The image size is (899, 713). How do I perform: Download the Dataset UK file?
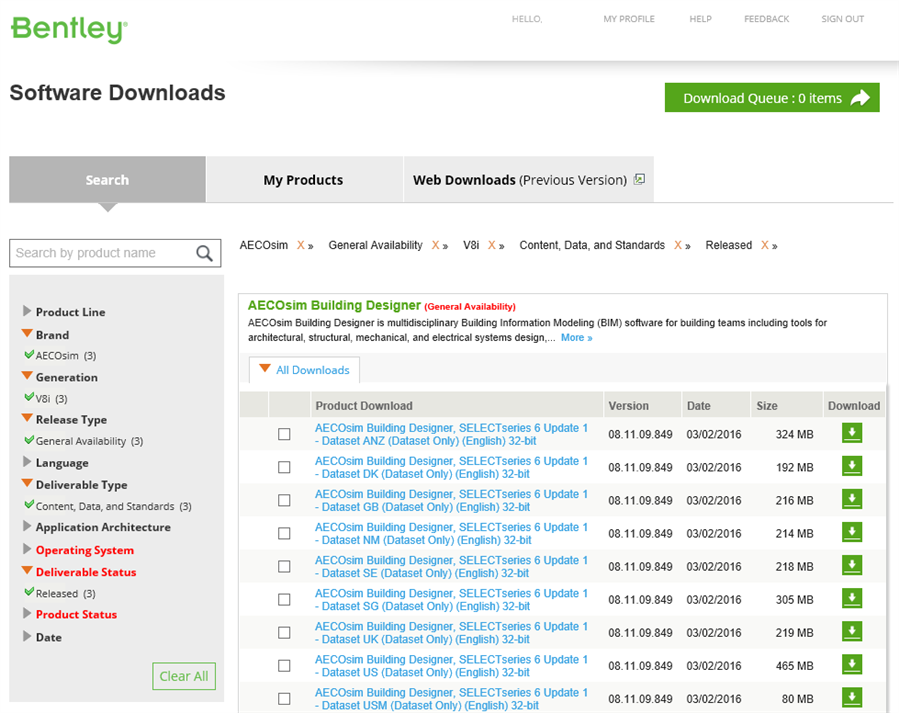pos(852,632)
